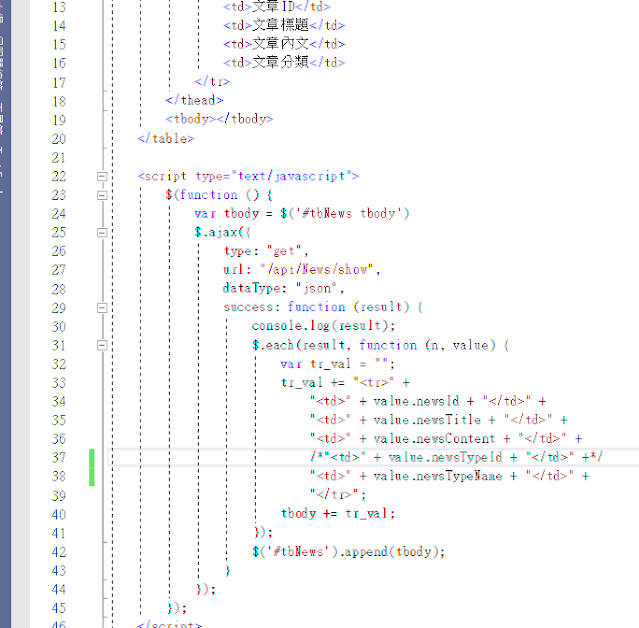This screenshot has width=639, height=628.
Task: Click the '<td>文章標題</td>' cell text
Action: click(x=284, y=25)
